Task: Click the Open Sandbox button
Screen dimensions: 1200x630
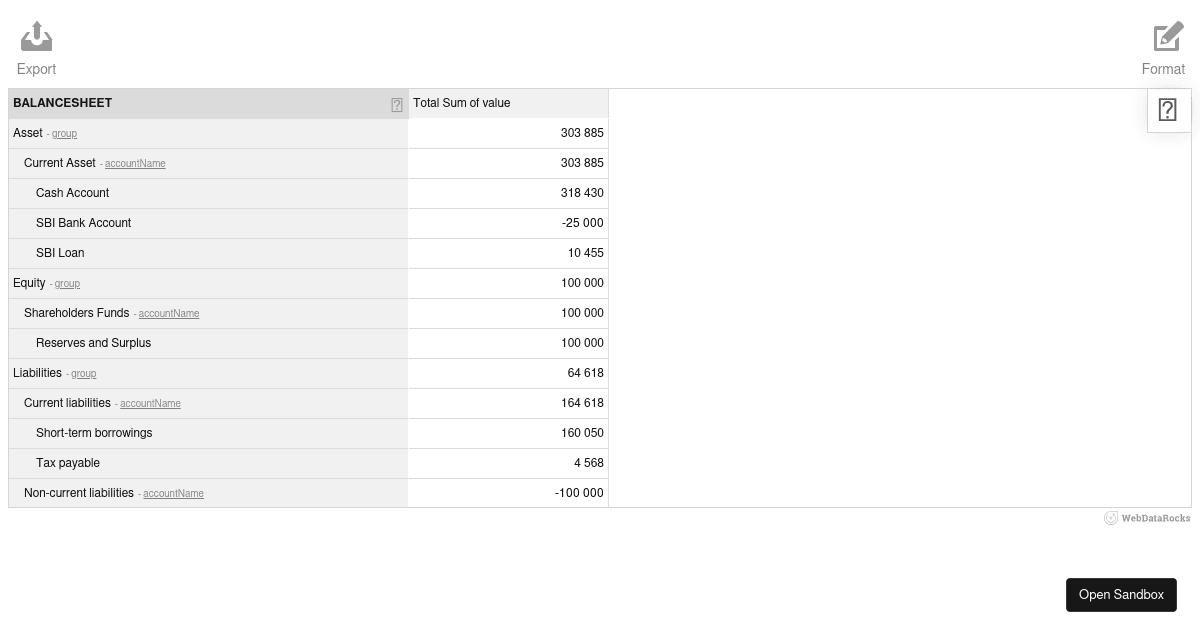Action: 1121,594
